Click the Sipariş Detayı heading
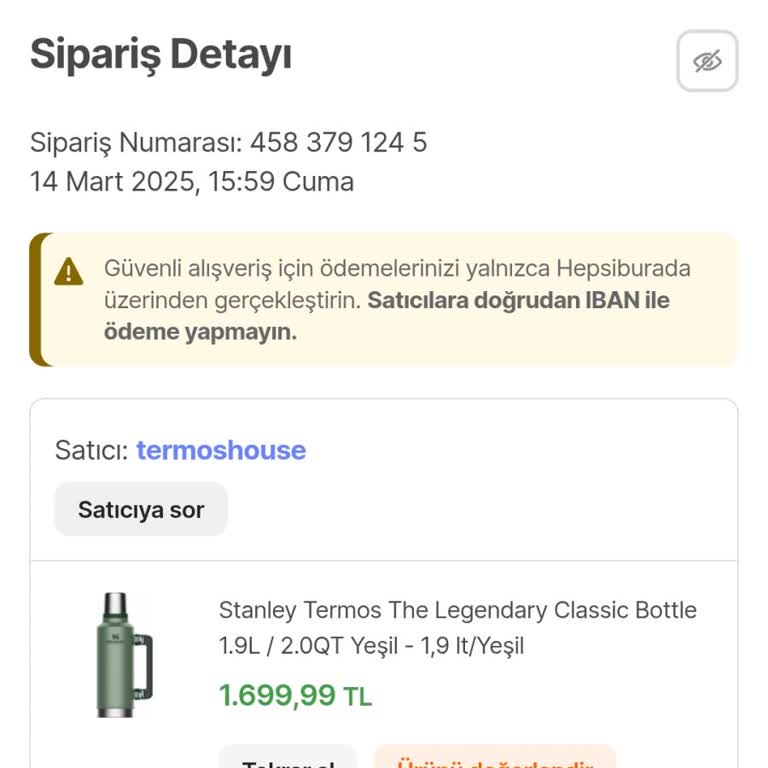This screenshot has width=768, height=768. (x=160, y=54)
